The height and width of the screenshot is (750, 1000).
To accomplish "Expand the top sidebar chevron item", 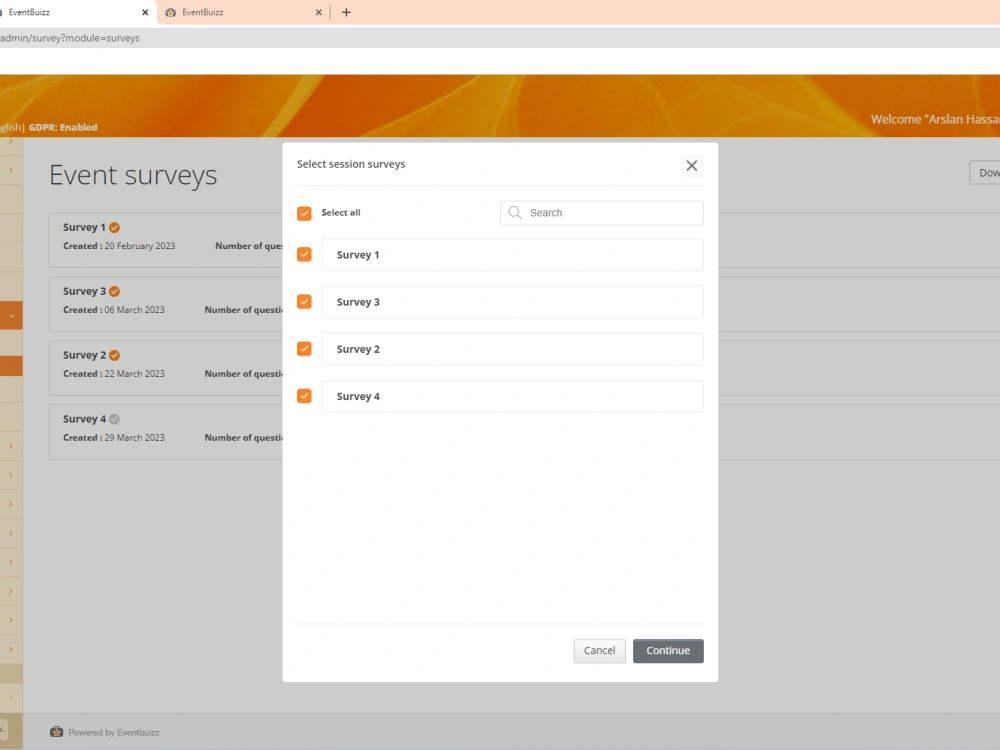I will pyautogui.click(x=10, y=143).
